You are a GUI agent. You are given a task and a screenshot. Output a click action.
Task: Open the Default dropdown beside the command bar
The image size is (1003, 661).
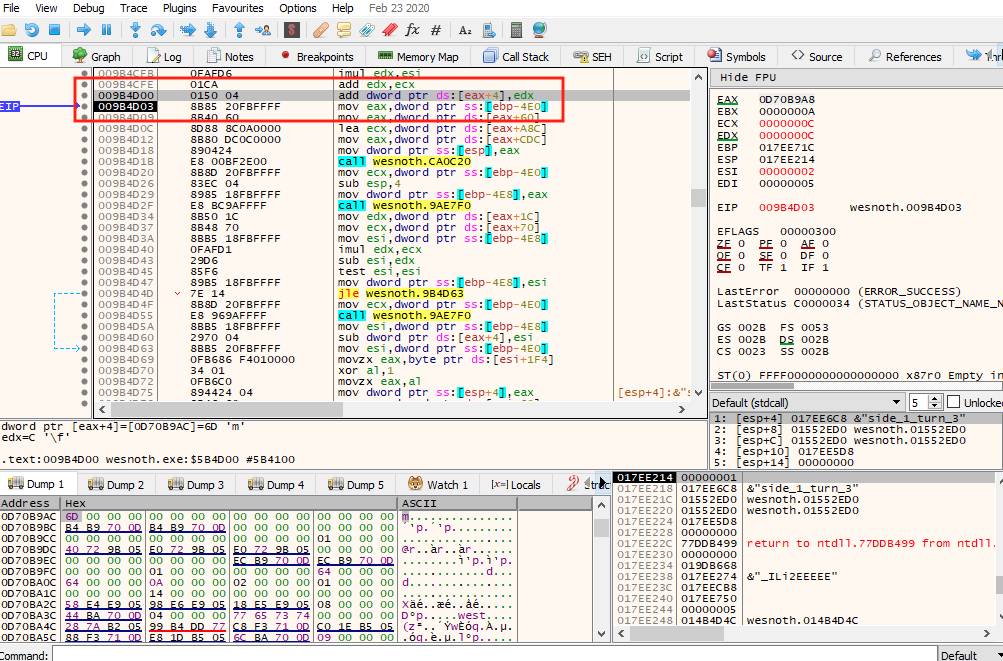click(x=970, y=655)
